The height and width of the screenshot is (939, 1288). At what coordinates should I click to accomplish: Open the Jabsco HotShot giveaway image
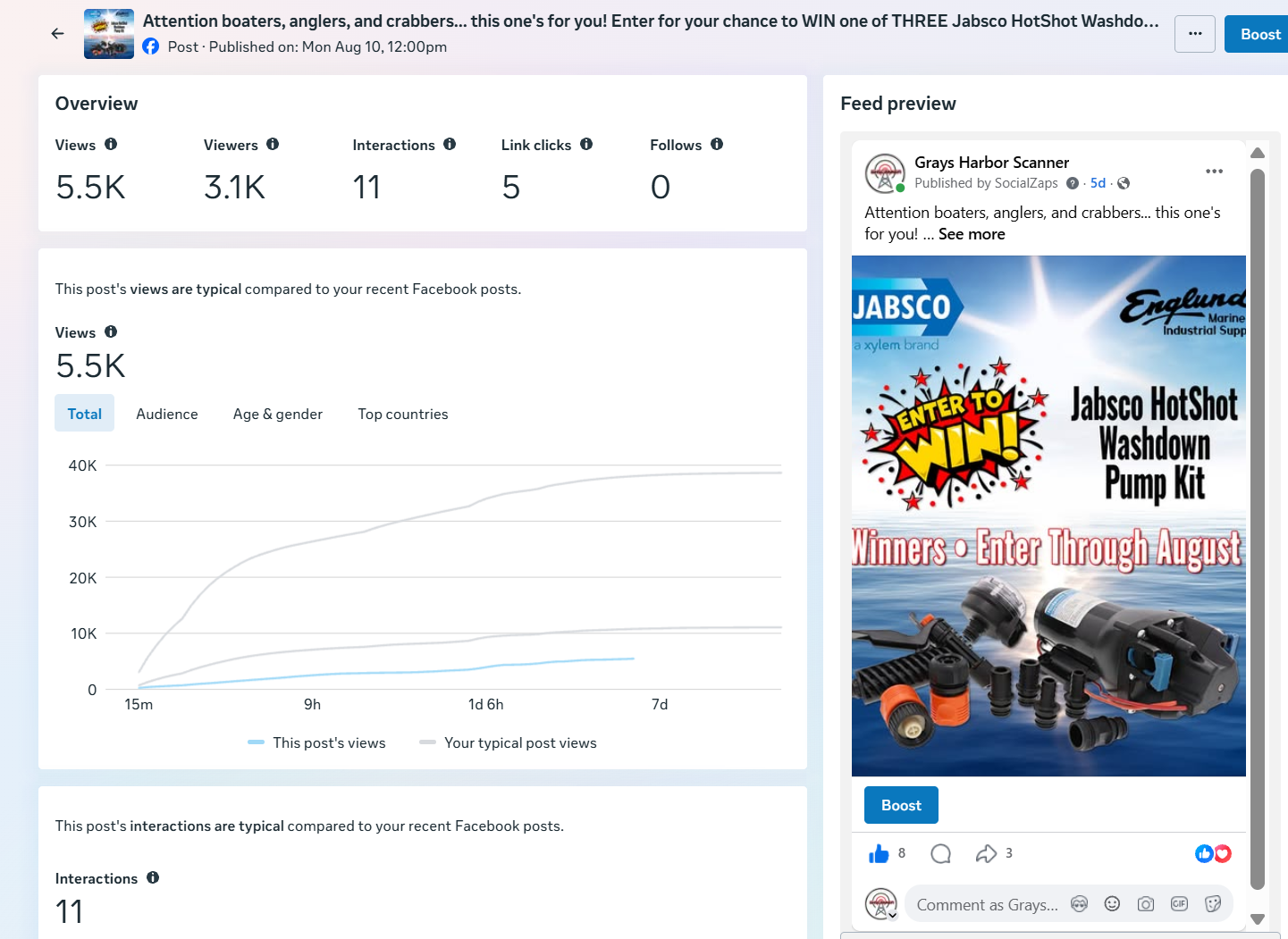[1048, 516]
